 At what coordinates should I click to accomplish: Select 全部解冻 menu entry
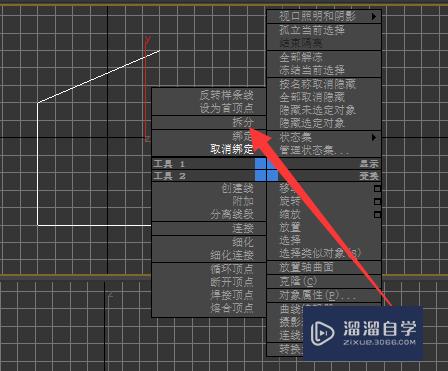tap(301, 57)
